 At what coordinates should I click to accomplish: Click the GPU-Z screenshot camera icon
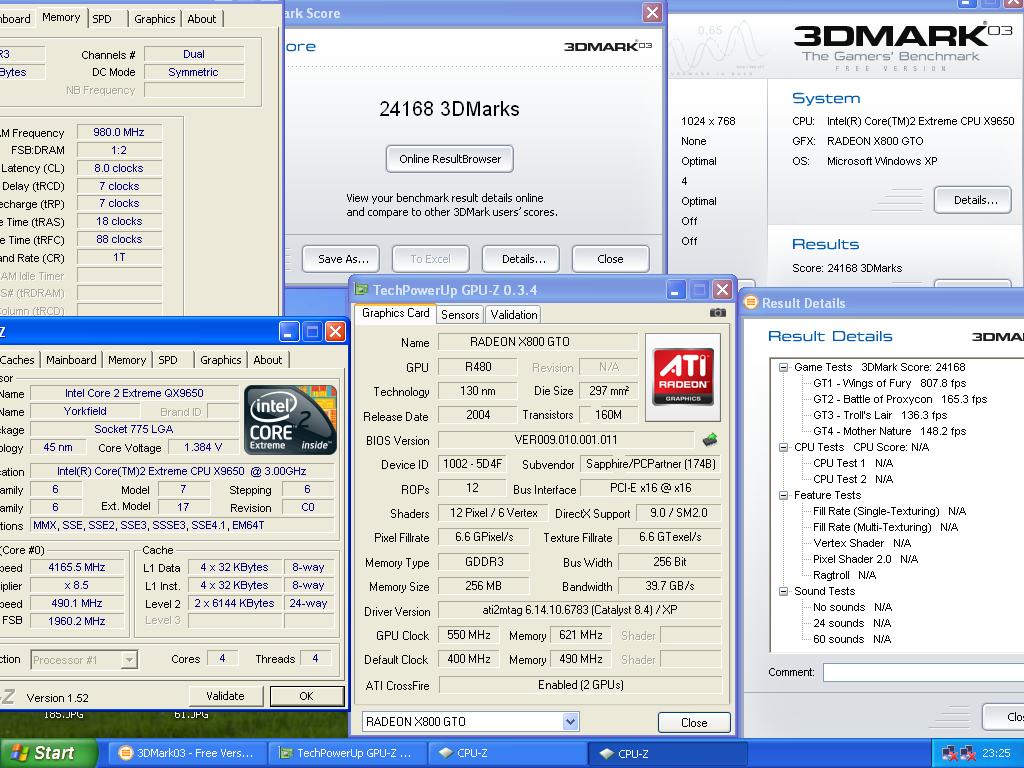coord(717,313)
